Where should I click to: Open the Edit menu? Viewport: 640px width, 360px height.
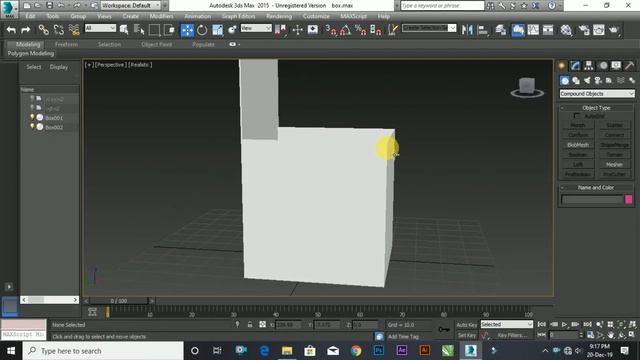point(30,16)
